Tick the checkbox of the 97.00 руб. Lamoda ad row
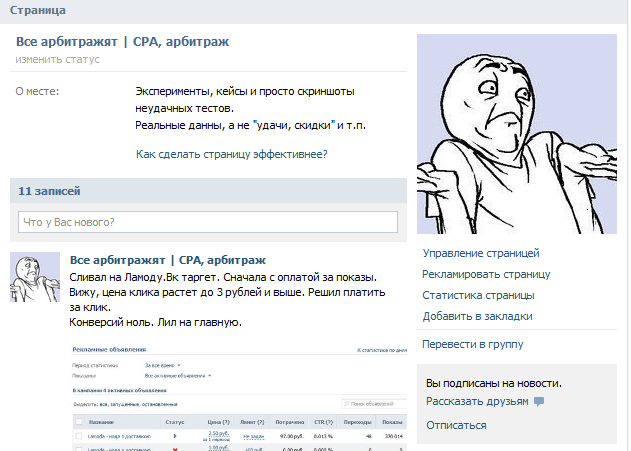 tap(79, 436)
